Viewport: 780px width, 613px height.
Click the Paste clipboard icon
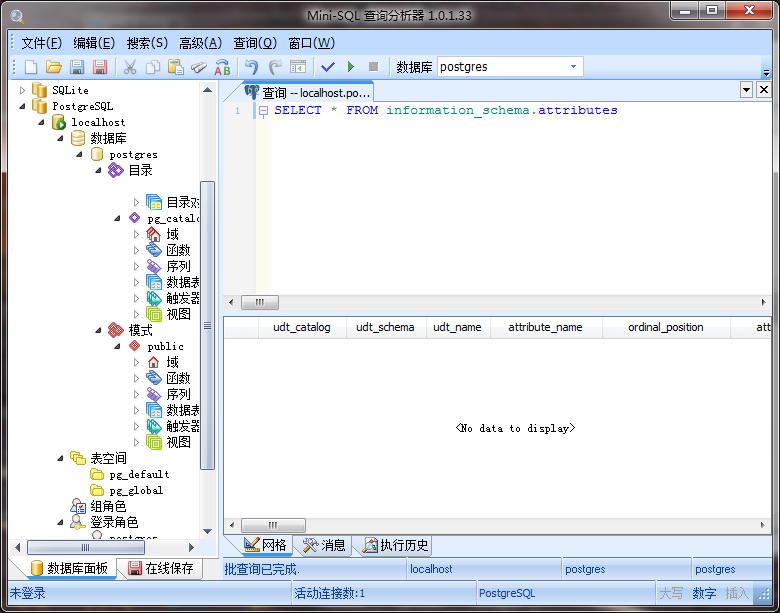pos(176,67)
